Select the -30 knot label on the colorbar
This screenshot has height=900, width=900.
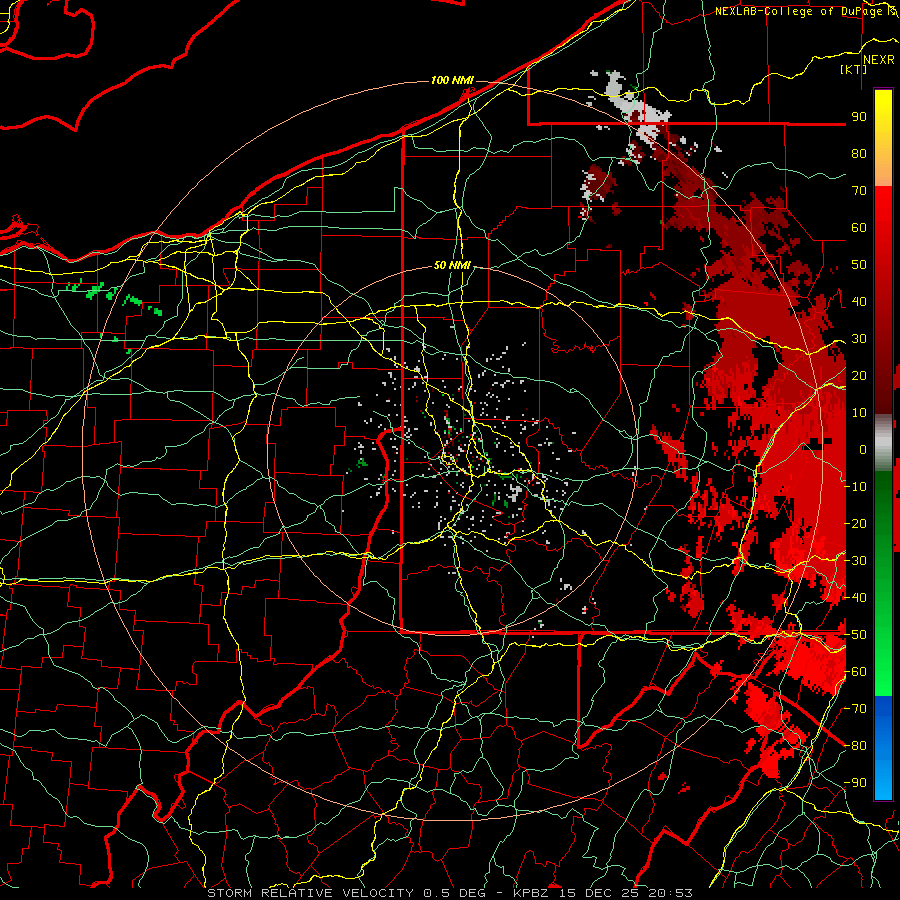[x=855, y=561]
